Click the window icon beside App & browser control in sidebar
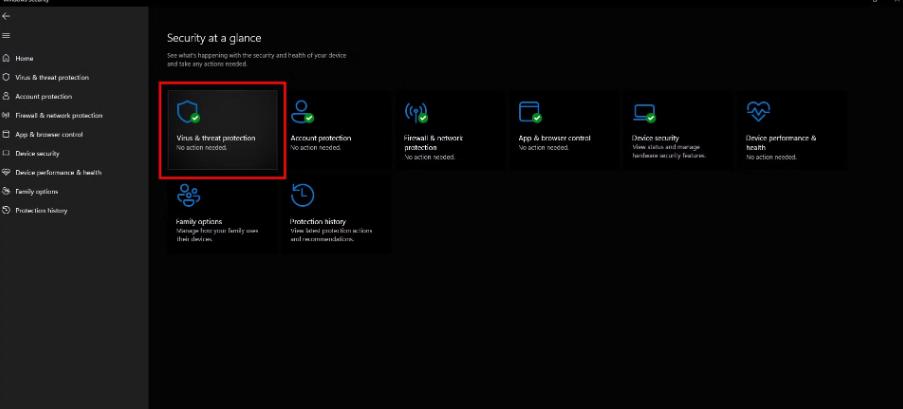Image resolution: width=903 pixels, height=409 pixels. (x=6, y=134)
